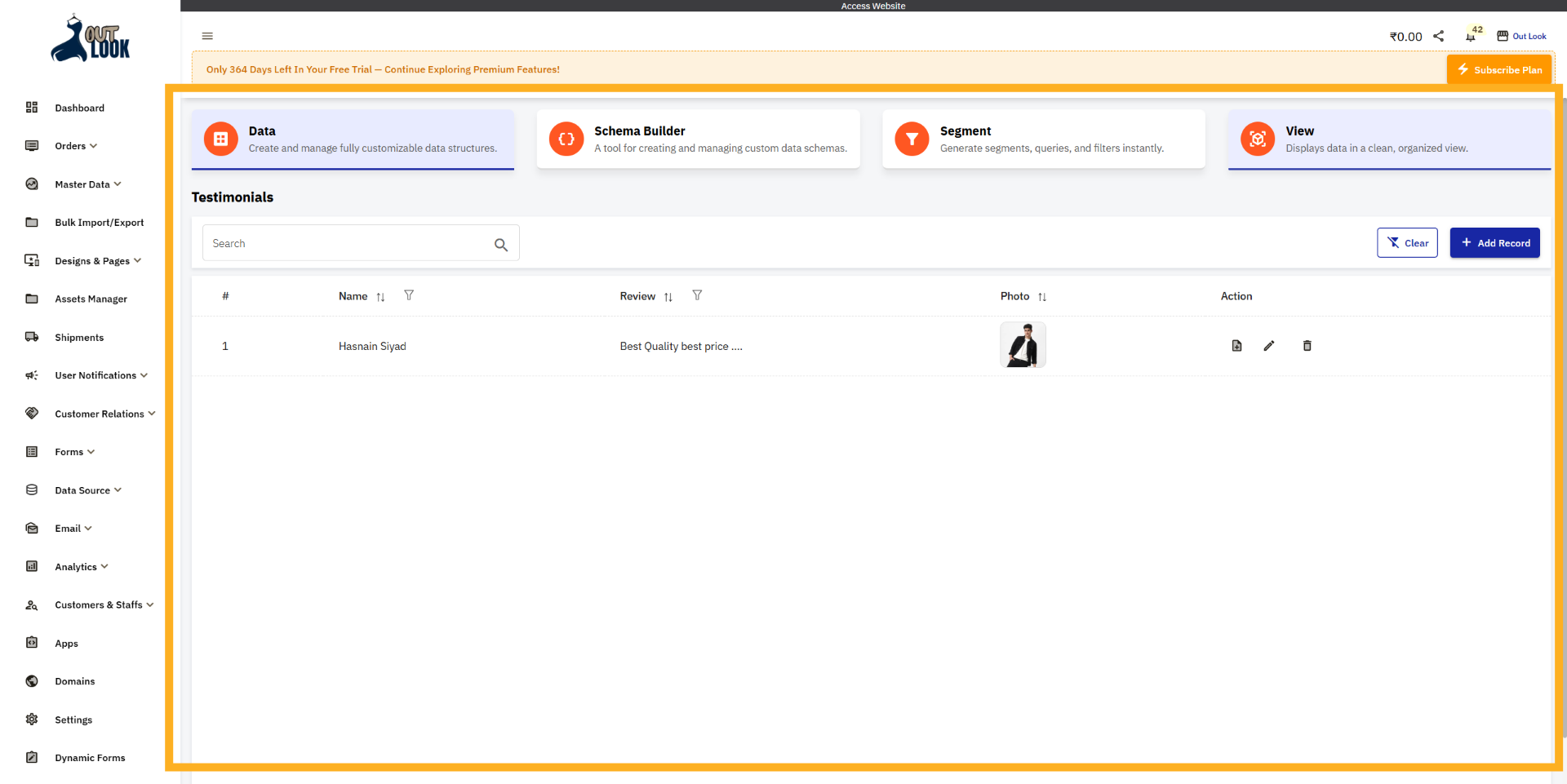Image resolution: width=1567 pixels, height=784 pixels.
Task: Click the Add Record button
Action: coord(1494,243)
